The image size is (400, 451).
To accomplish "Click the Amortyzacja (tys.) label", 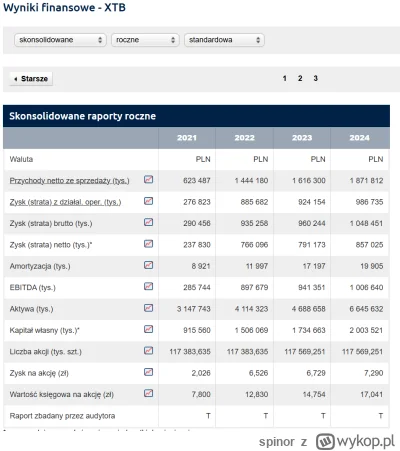I will [x=40, y=266].
